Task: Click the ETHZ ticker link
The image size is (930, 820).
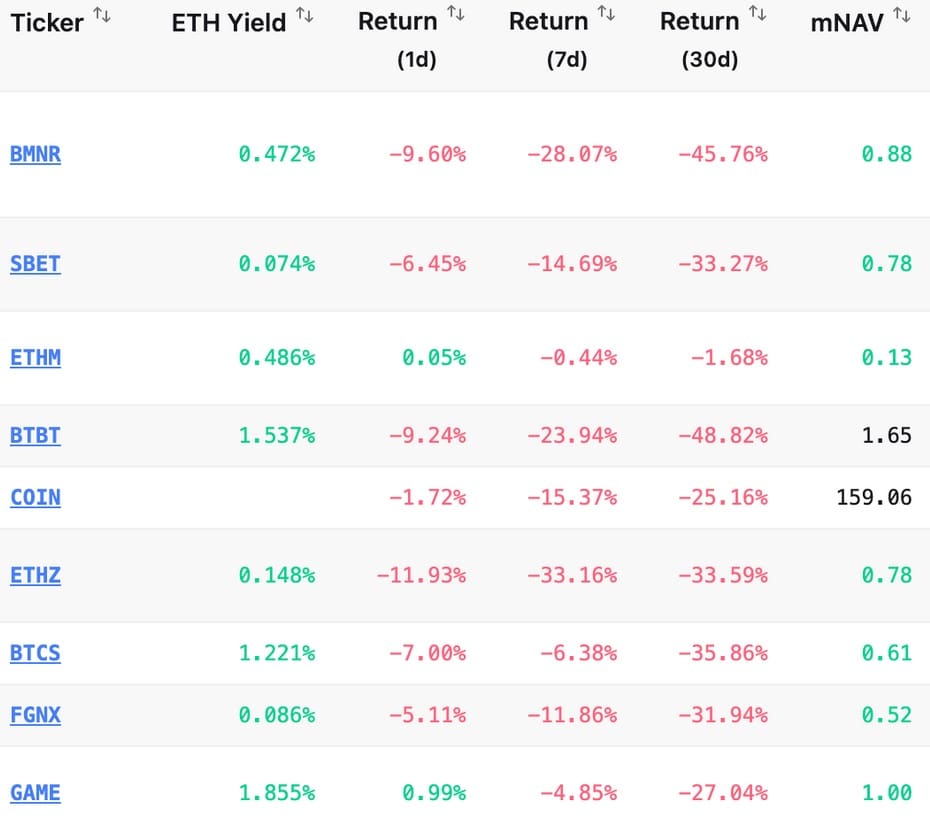Action: pyautogui.click(x=34, y=575)
